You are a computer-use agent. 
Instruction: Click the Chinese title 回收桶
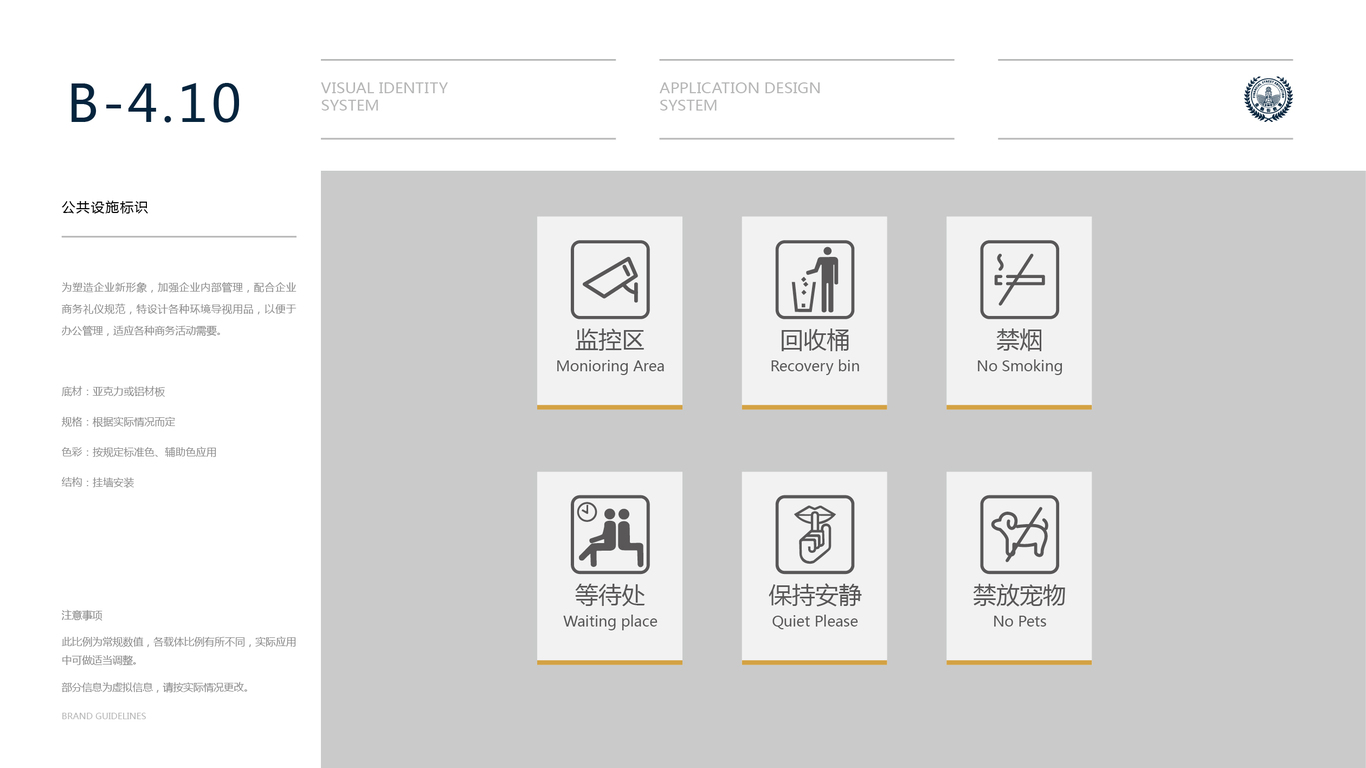tap(815, 340)
